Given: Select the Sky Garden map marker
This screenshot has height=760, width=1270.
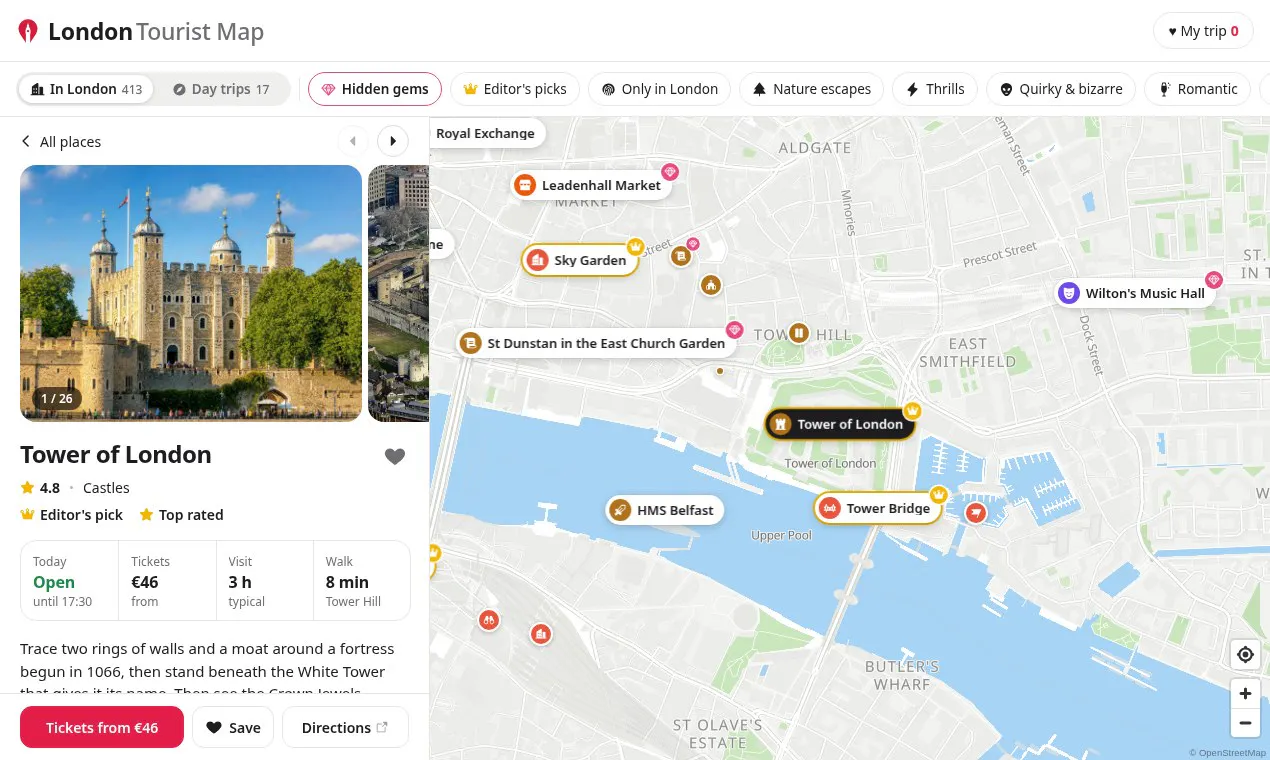Looking at the screenshot, I should (x=580, y=260).
